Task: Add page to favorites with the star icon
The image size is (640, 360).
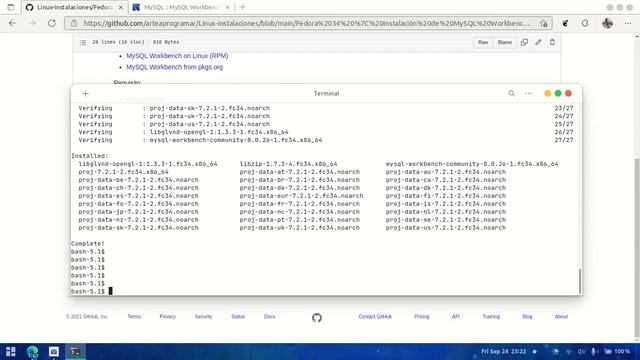Action: coord(543,23)
